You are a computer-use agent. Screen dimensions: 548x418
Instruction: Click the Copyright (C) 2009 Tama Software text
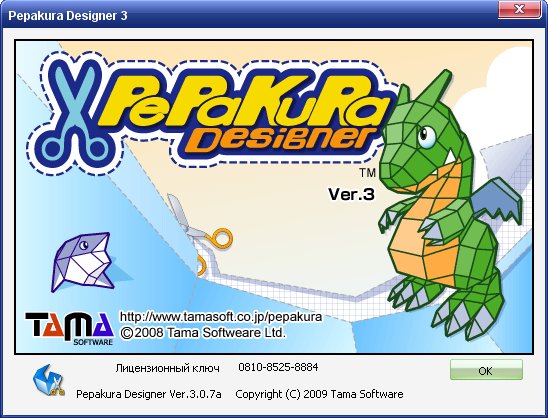pyautogui.click(x=319, y=394)
